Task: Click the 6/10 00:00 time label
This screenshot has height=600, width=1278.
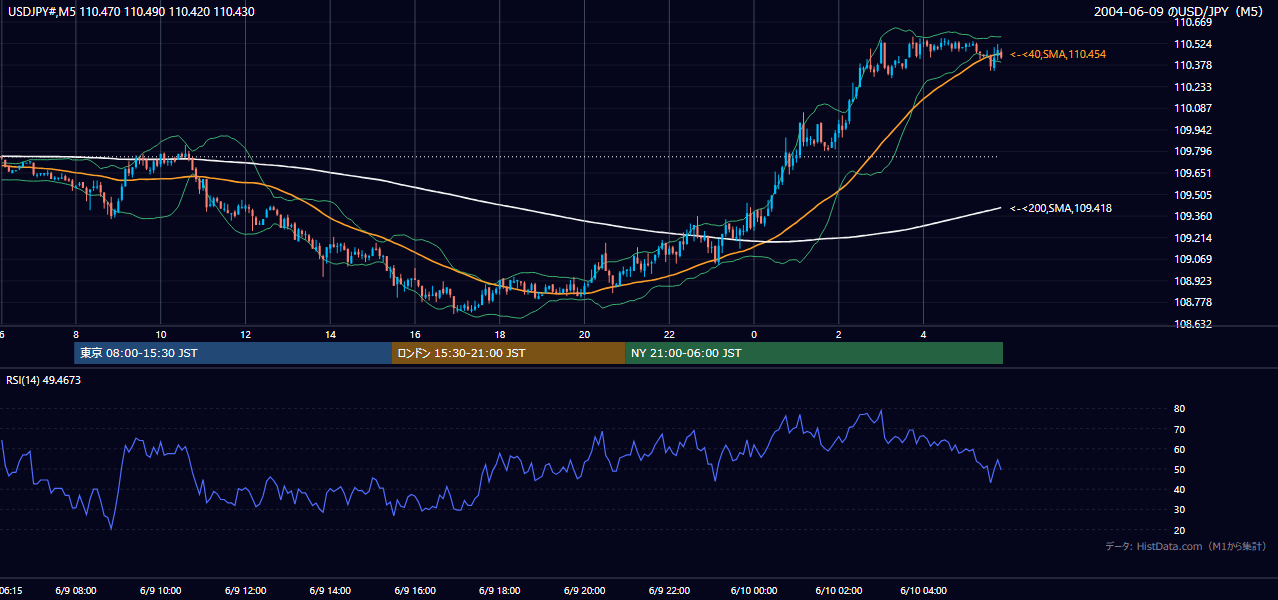Action: tap(754, 591)
